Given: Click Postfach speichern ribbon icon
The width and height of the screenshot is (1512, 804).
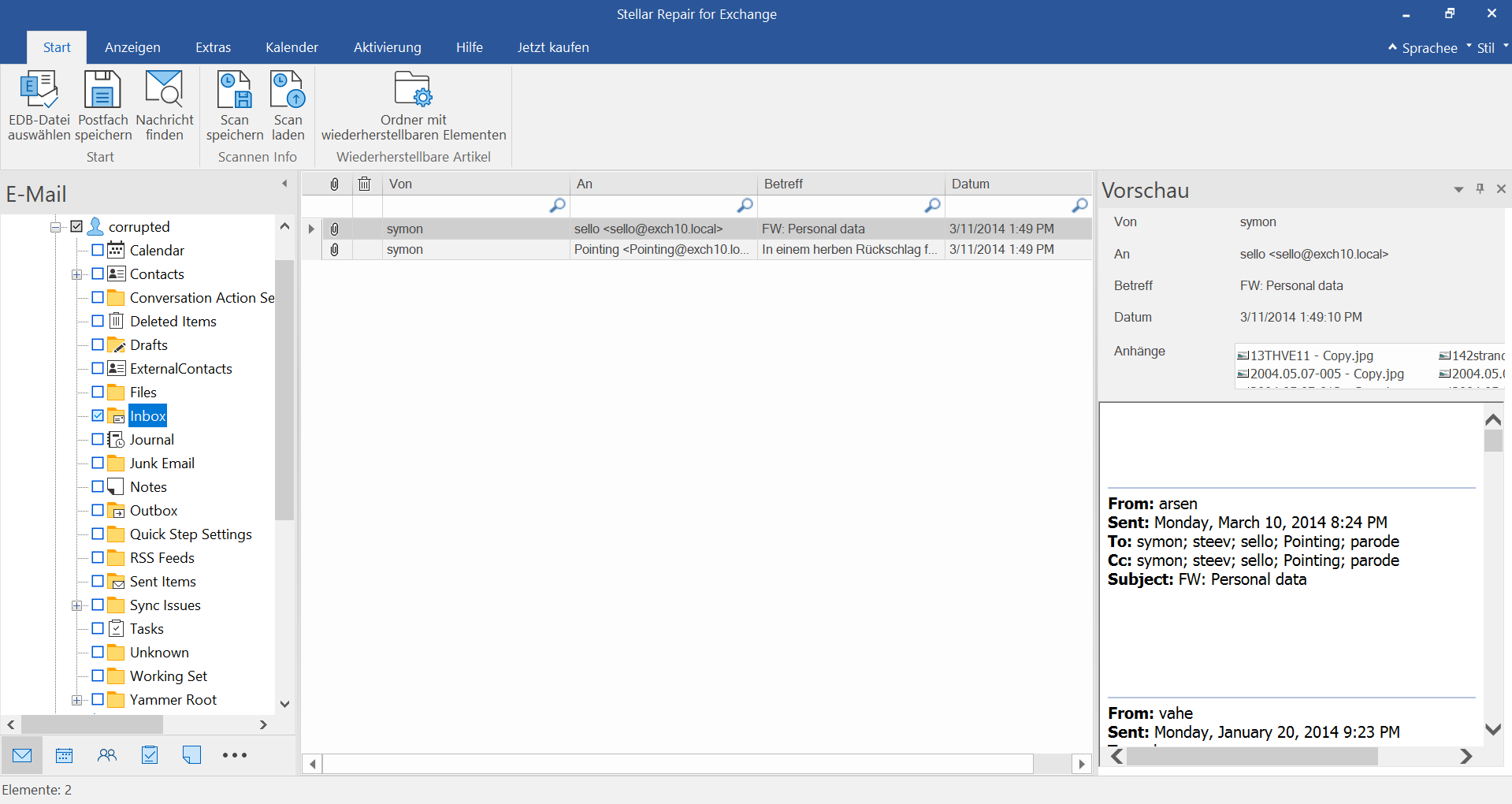Looking at the screenshot, I should click(103, 105).
